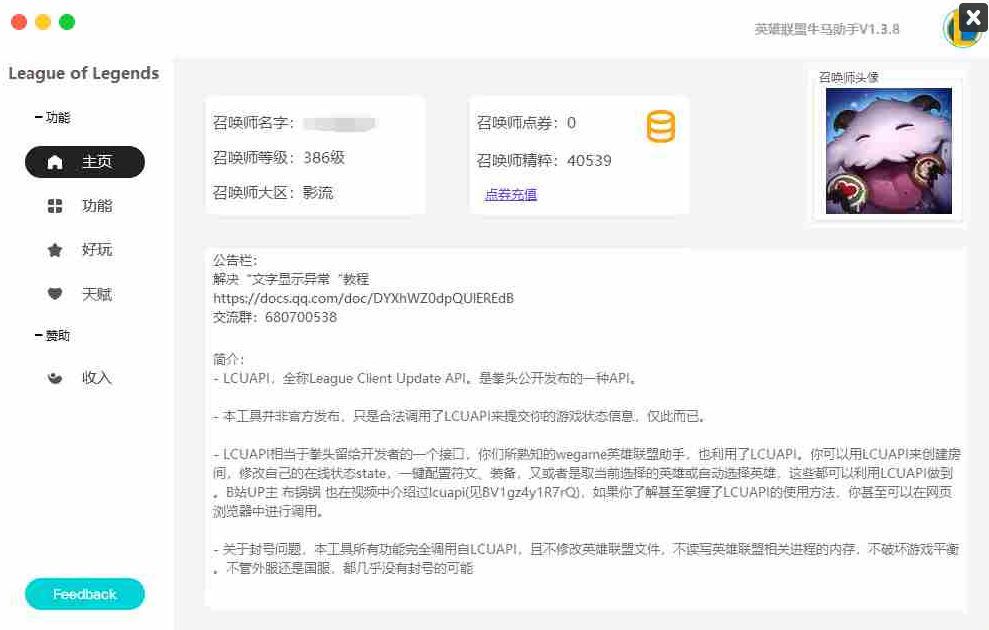989x630 pixels.
Task: Click the heart icon beside 天赋
Action: (x=55, y=294)
